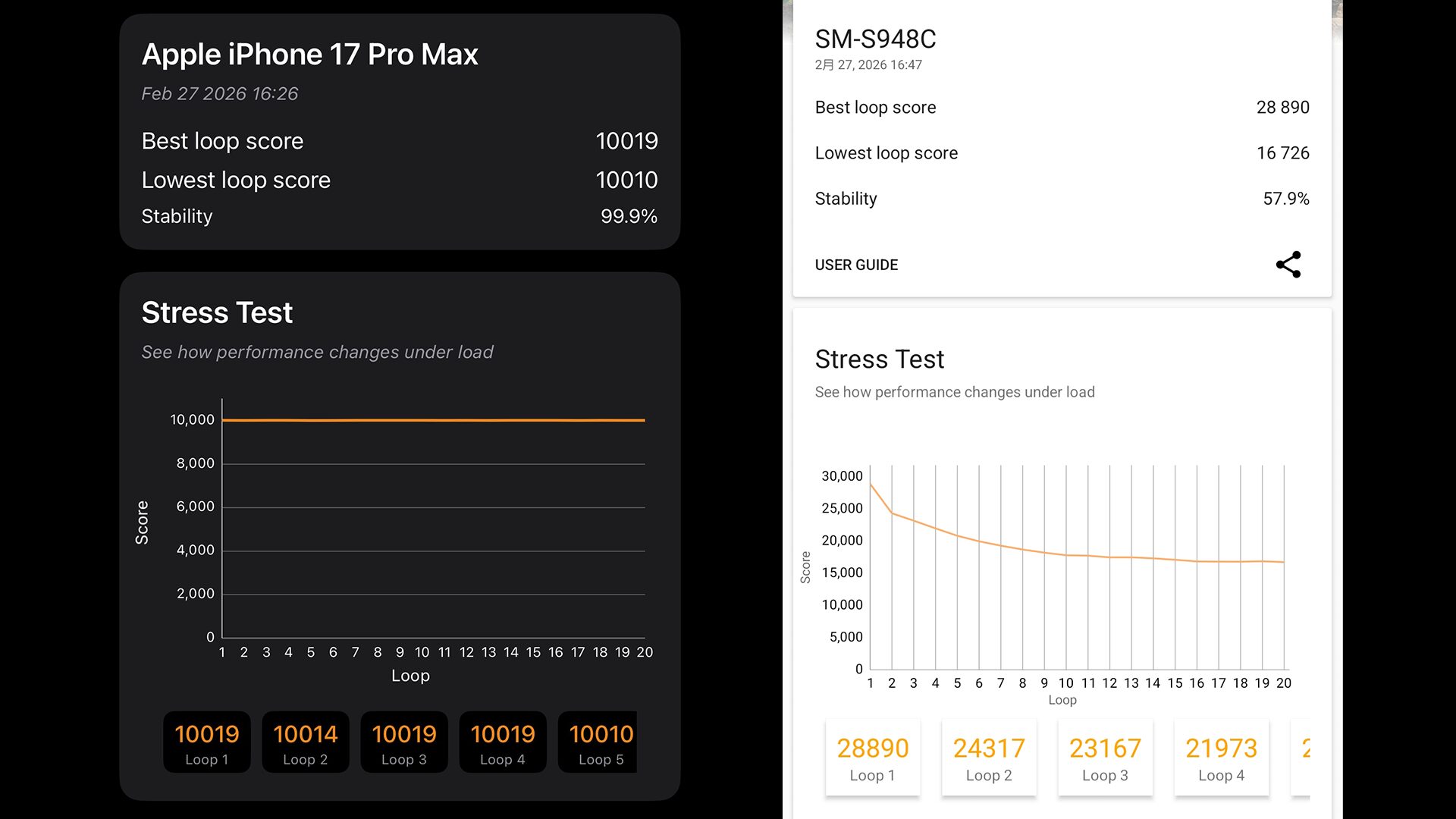
Task: Select the Samsung Loop 2 tile showing 24317
Action: point(989,758)
